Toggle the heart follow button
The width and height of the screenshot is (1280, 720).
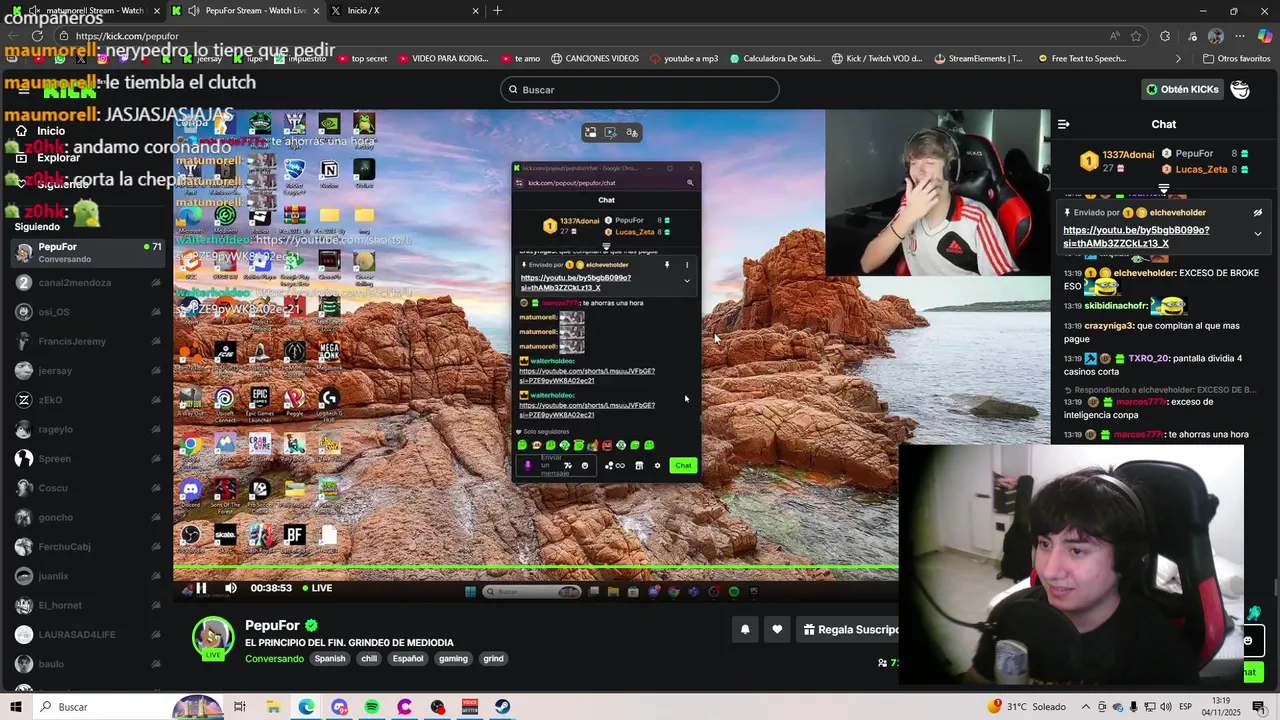pos(777,629)
